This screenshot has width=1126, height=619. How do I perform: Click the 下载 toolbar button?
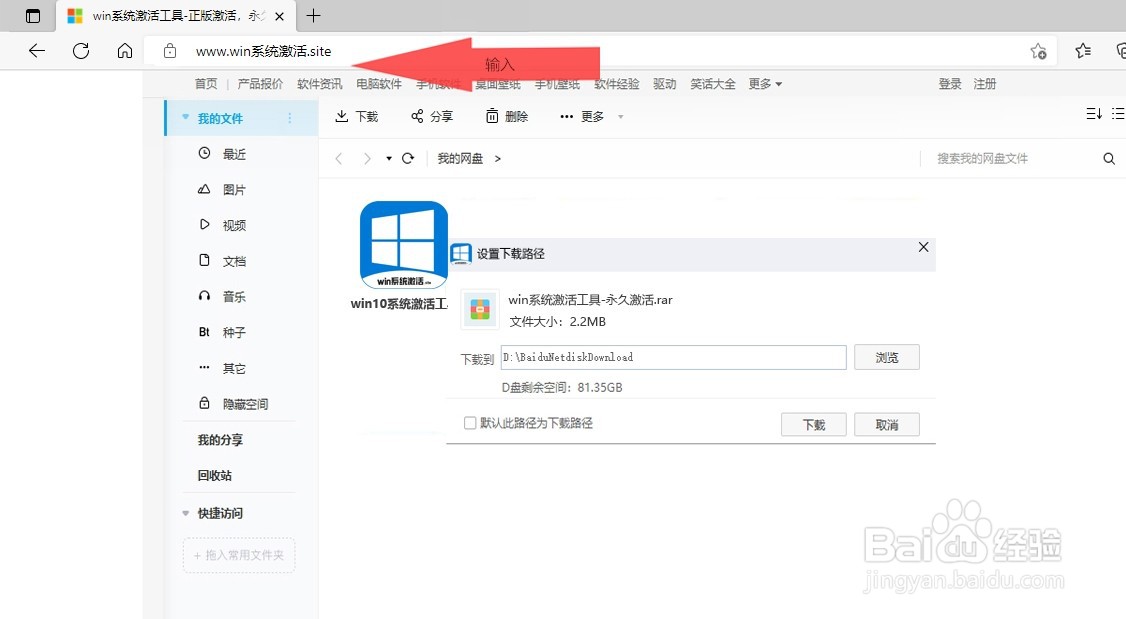tap(357, 116)
